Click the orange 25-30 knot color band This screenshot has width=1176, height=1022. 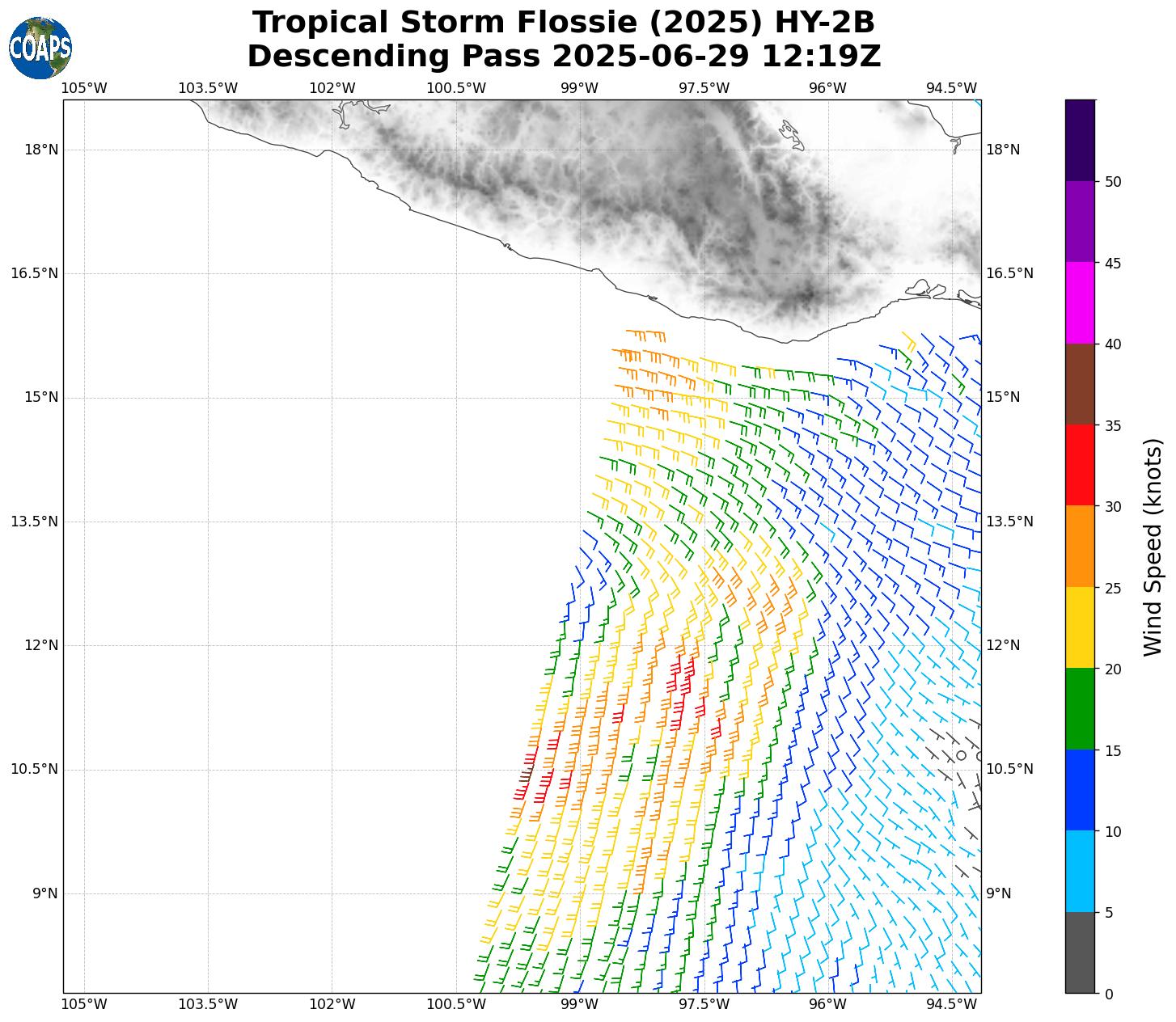pos(1080,547)
